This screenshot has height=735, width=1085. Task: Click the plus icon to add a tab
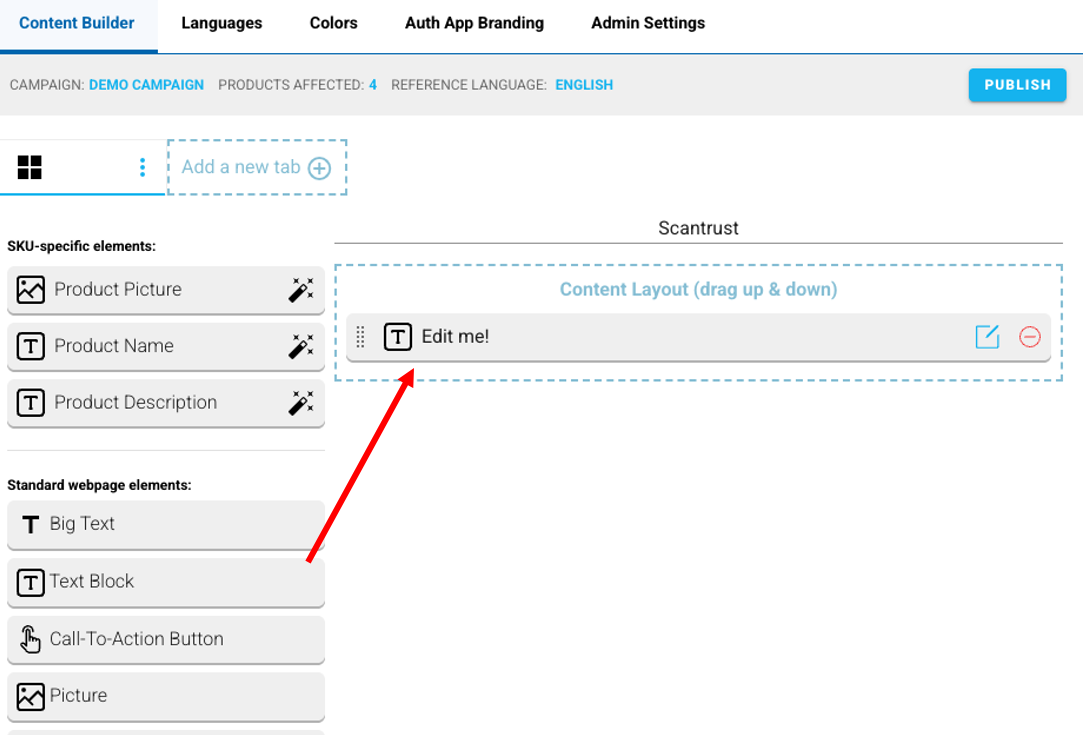[319, 168]
